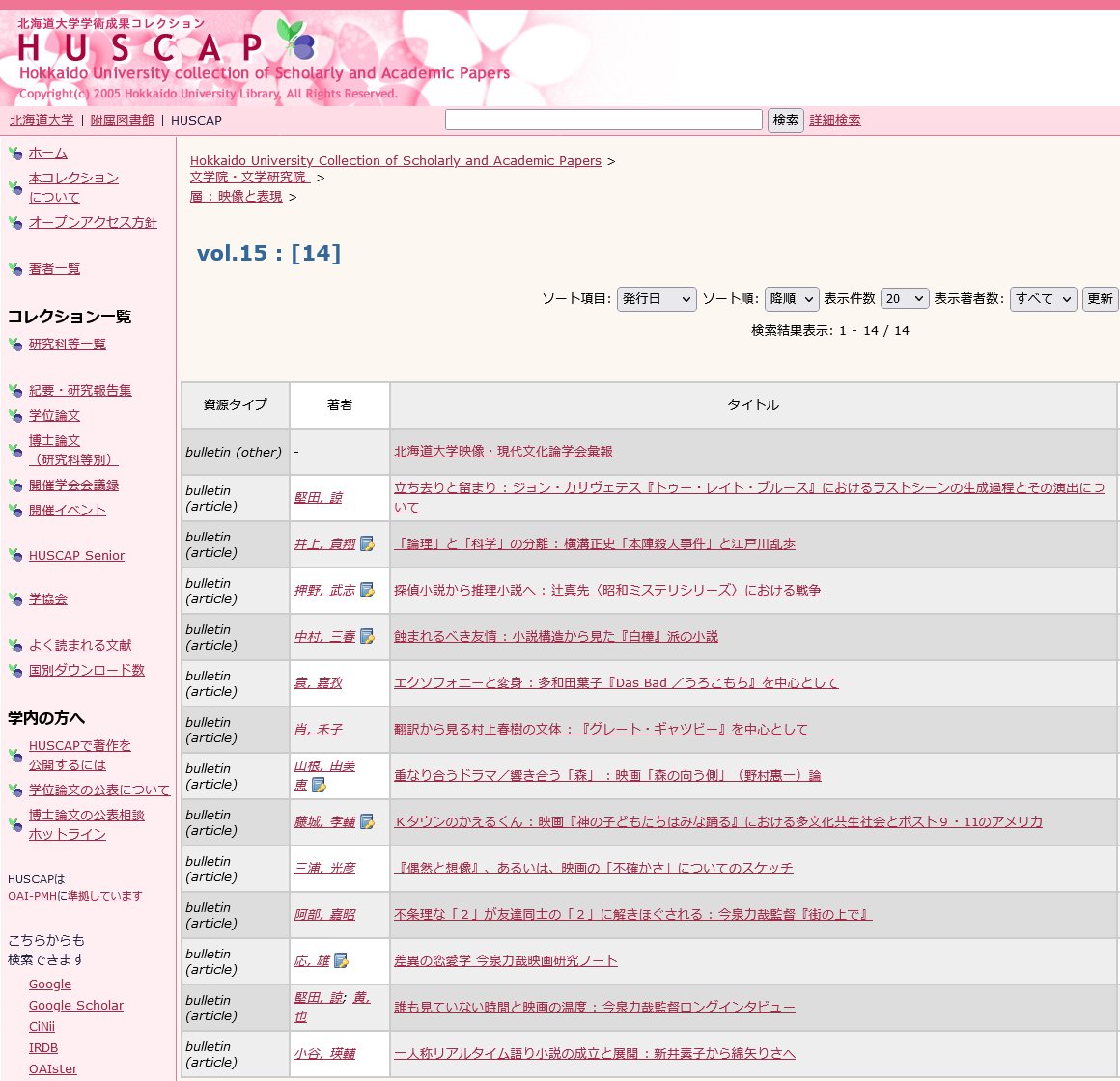Image resolution: width=1120 pixels, height=1081 pixels.
Task: Open the ソート項目 dropdown set to 発行日
Action: [x=657, y=298]
